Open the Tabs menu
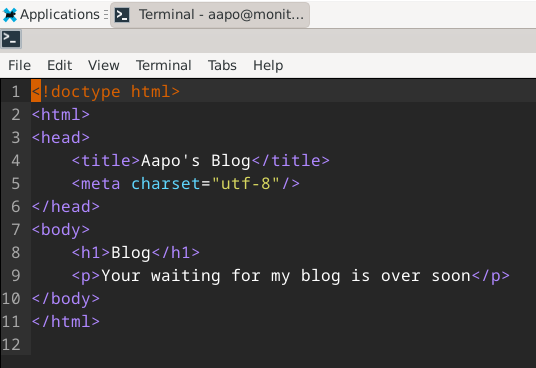Viewport: 536px width, 368px height. [x=222, y=65]
